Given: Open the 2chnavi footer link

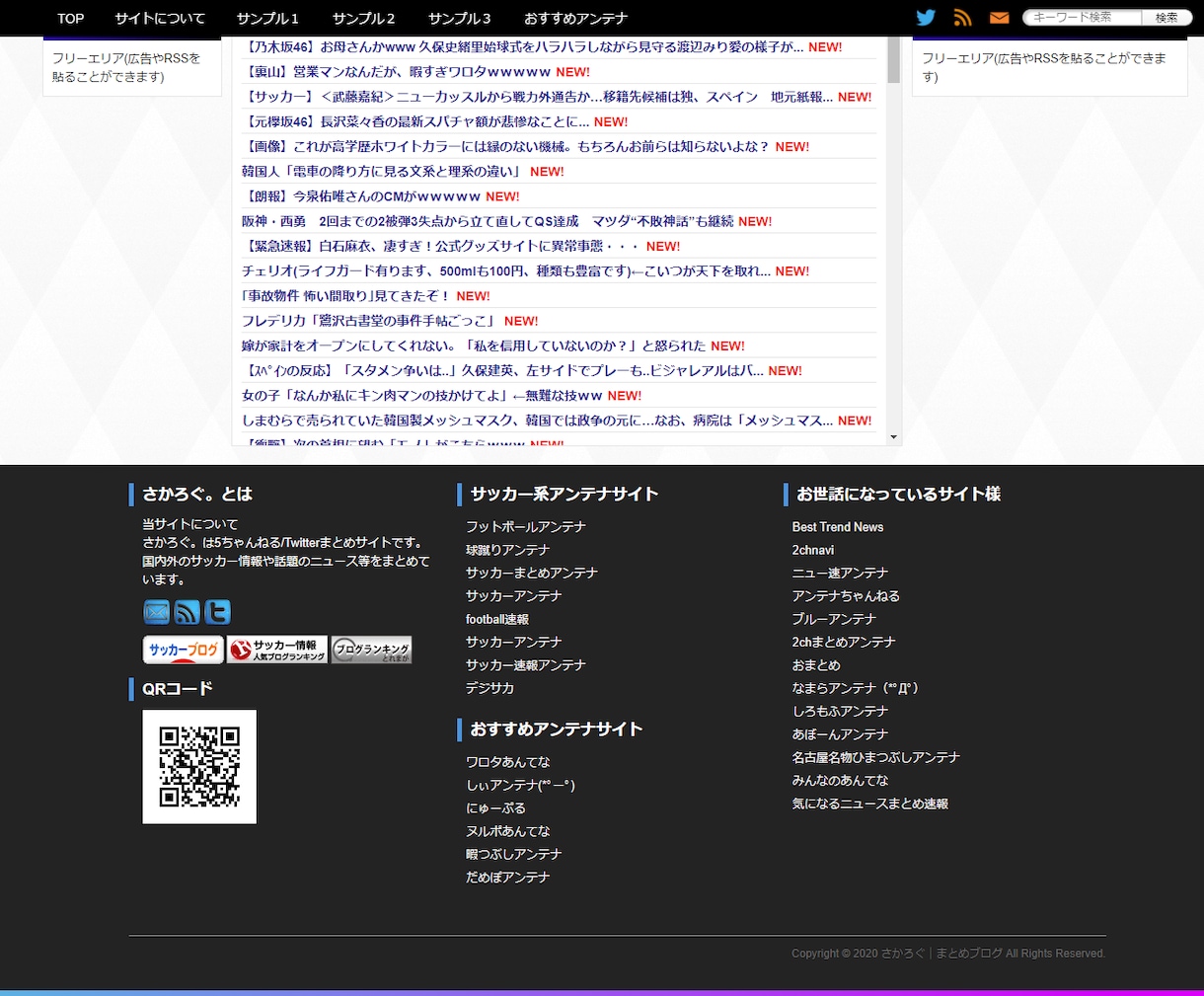Looking at the screenshot, I should click(x=813, y=550).
